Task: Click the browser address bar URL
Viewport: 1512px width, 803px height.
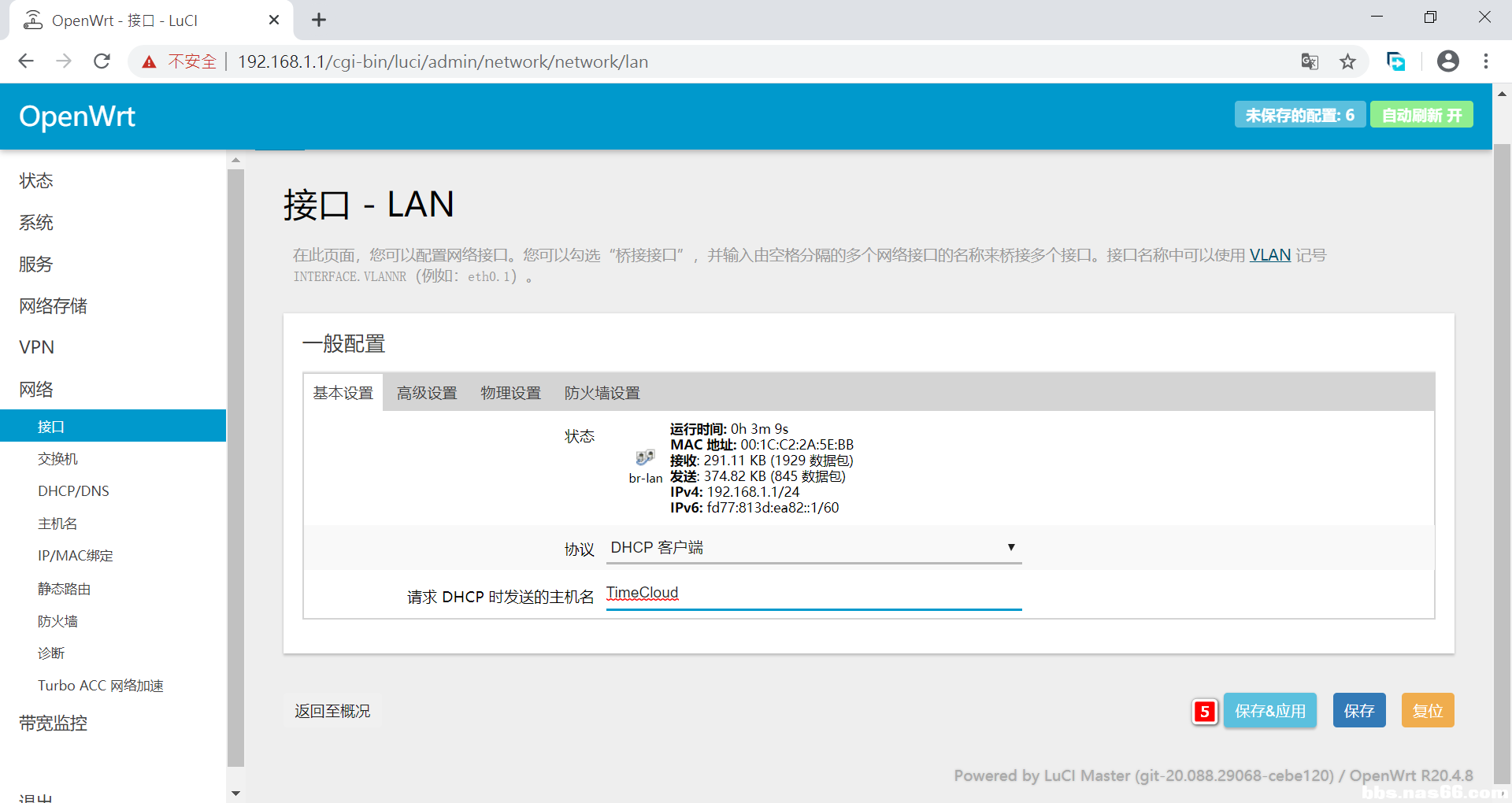Action: (443, 61)
